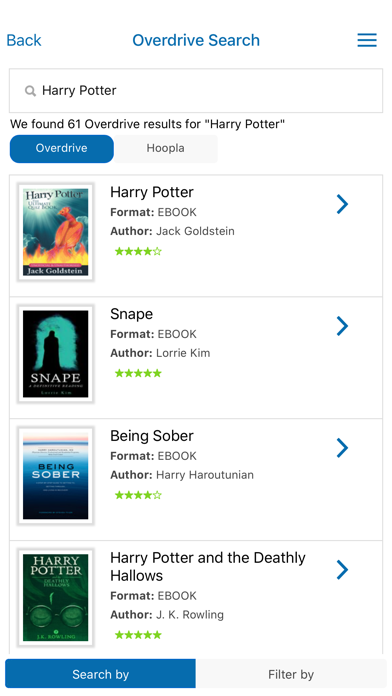The width and height of the screenshot is (392, 696).
Task: Tap the magnifying glass search icon
Action: pyautogui.click(x=30, y=91)
